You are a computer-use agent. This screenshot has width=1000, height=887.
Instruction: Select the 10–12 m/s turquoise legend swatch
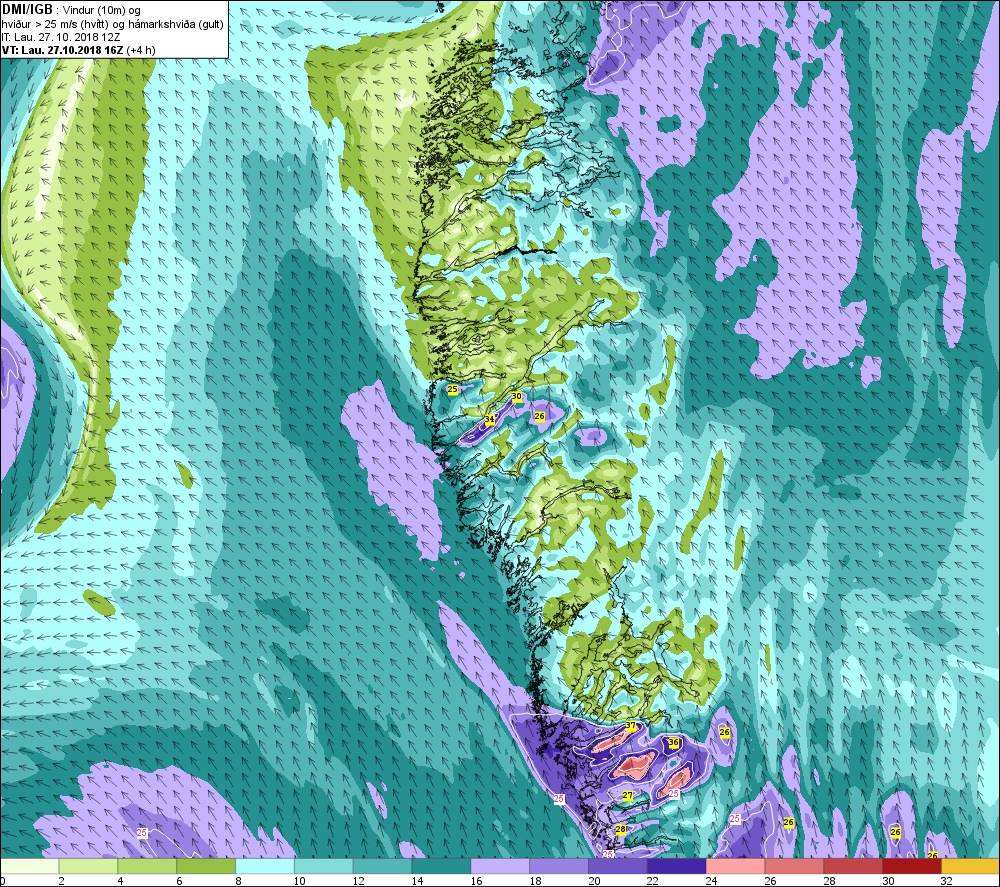323,866
